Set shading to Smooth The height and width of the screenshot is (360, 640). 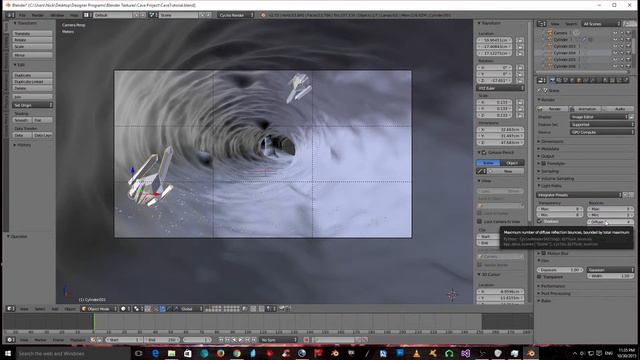pos(22,120)
